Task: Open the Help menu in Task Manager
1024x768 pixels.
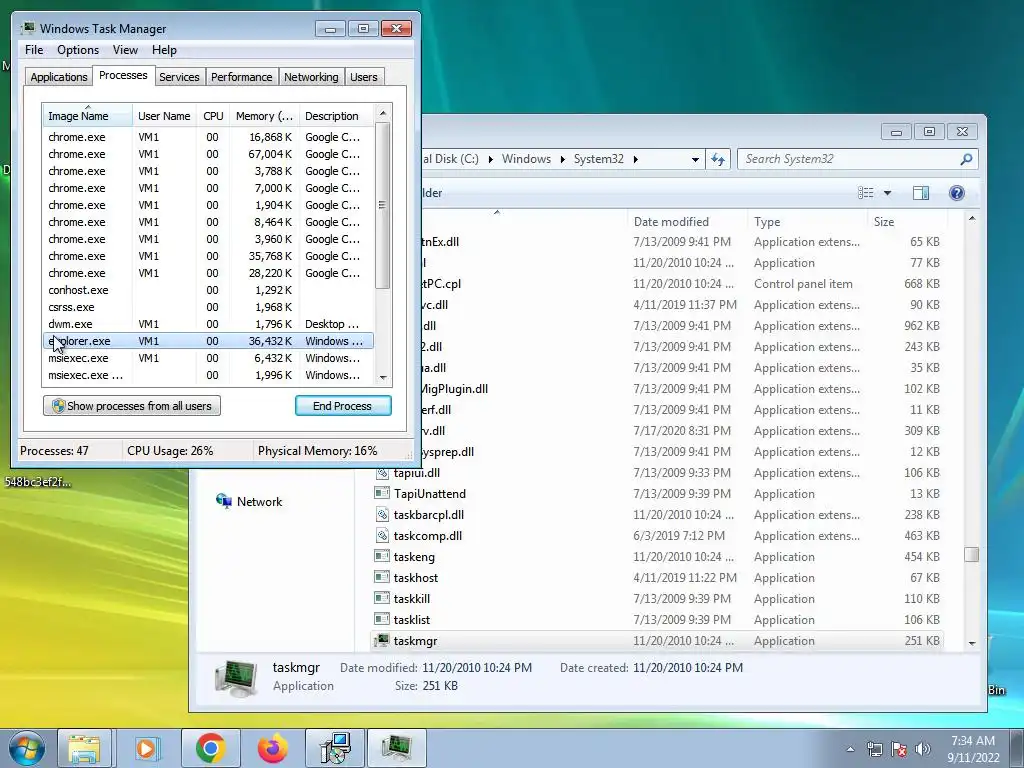Action: pyautogui.click(x=164, y=50)
